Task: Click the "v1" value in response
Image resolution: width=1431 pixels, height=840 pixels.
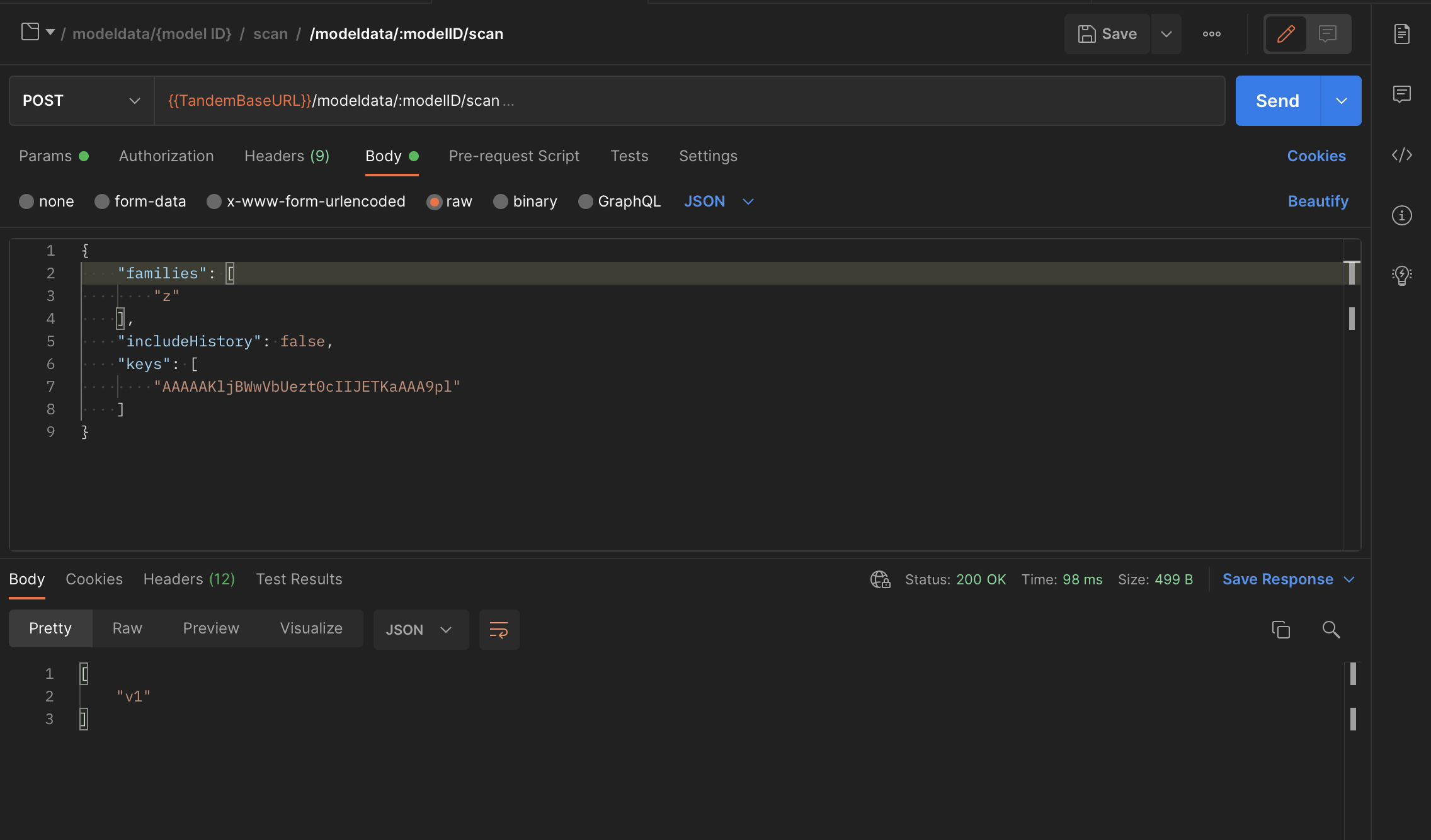Action: 134,696
